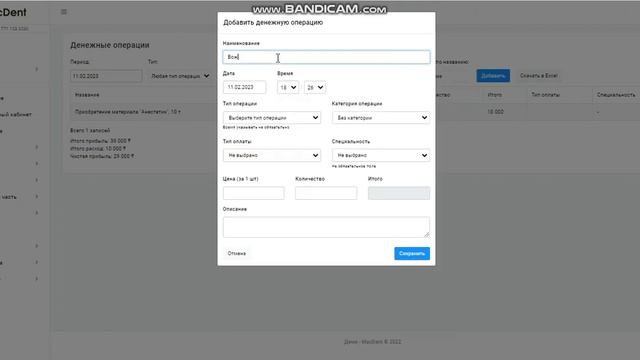Open the Специальность dropdown in the dialog

pyautogui.click(x=381, y=155)
